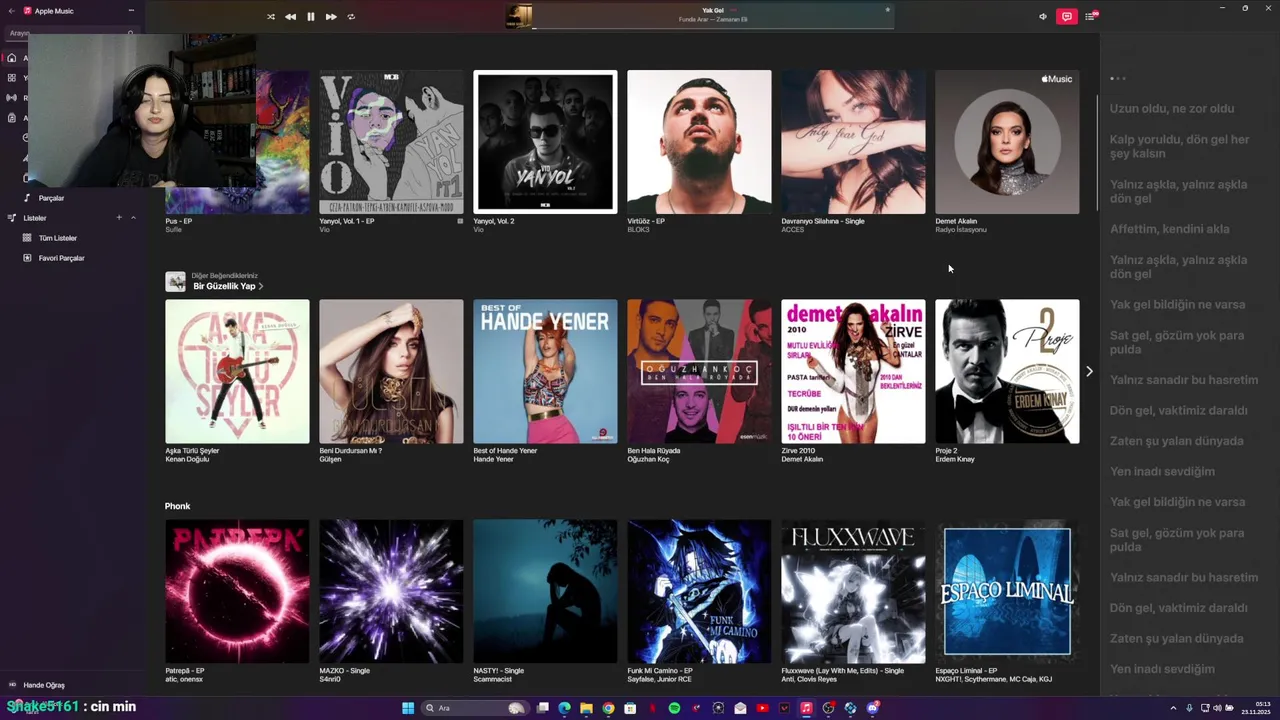Open YouTube app from taskbar
The image size is (1280, 720).
(762, 708)
